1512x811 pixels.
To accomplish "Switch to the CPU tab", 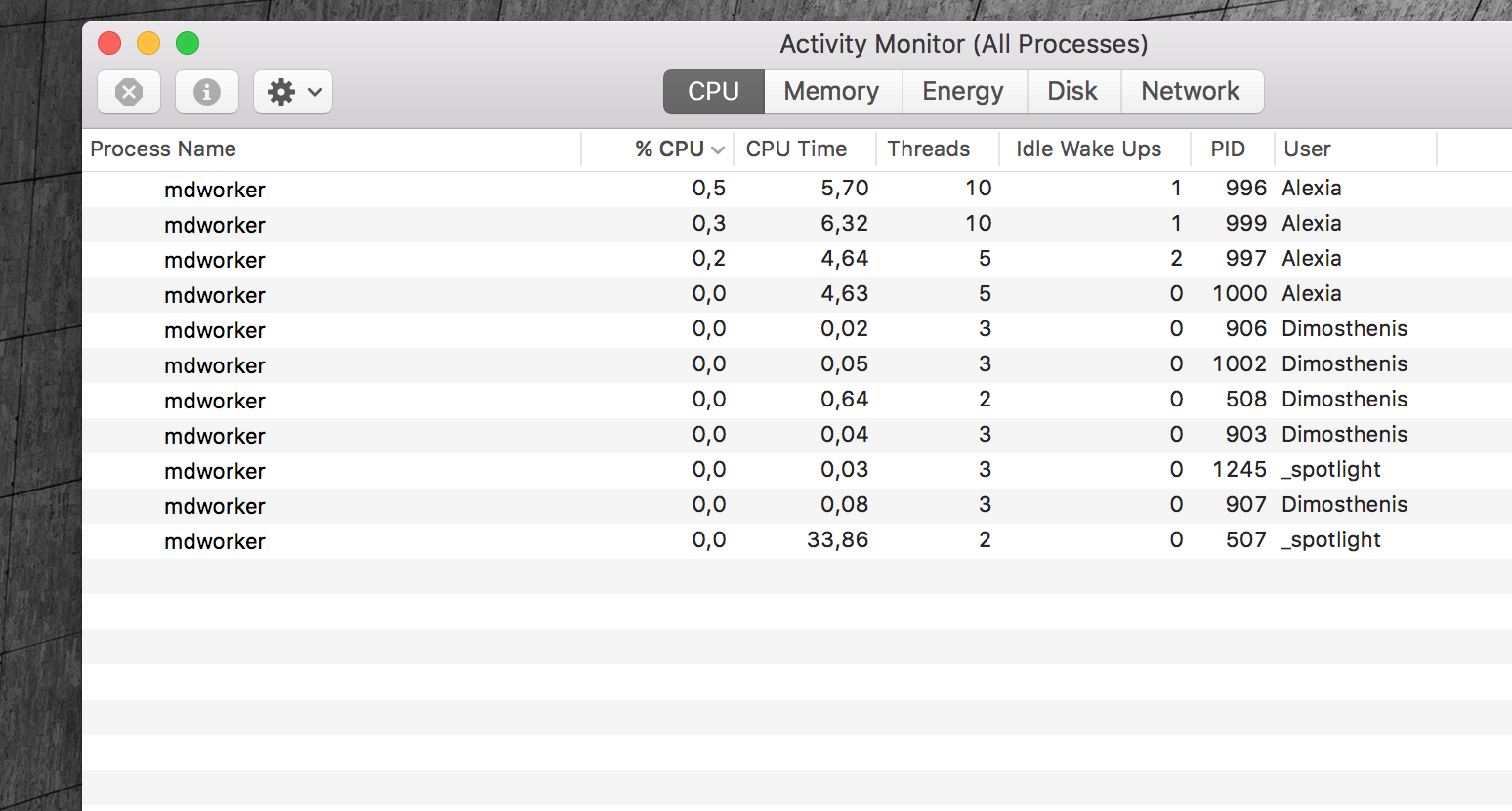I will click(x=713, y=92).
